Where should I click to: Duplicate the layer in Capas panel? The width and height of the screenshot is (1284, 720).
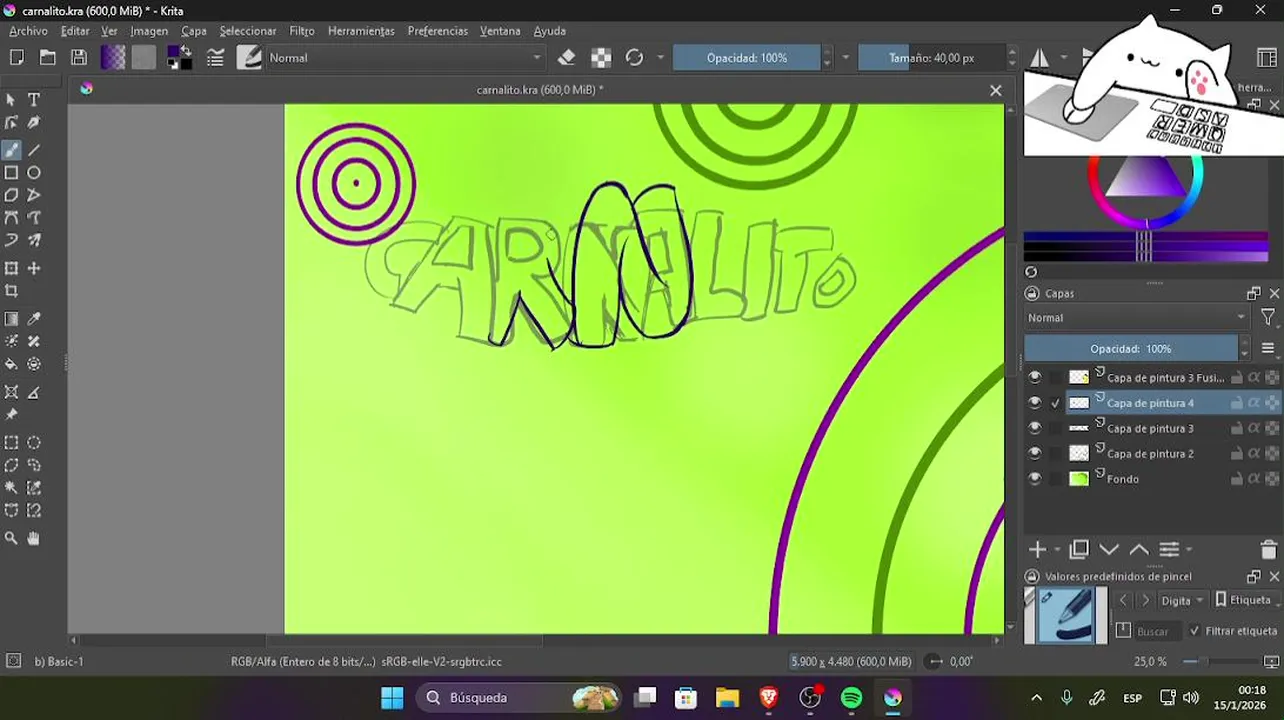1079,549
